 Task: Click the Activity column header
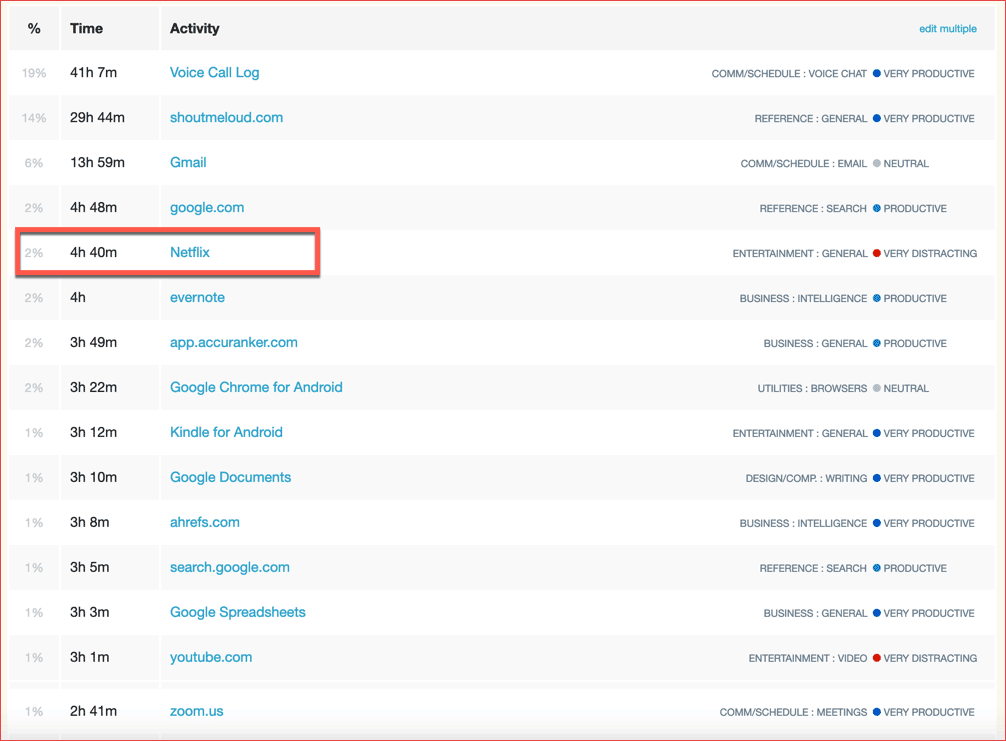195,29
